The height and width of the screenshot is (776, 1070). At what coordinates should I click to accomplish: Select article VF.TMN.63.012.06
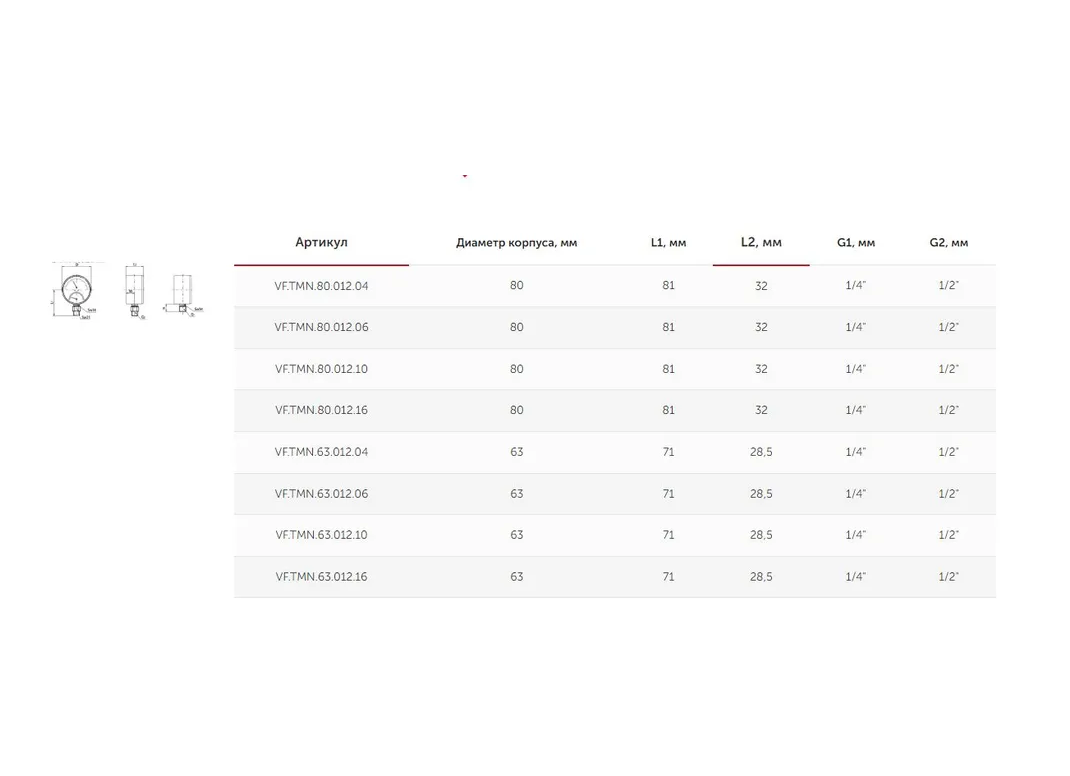point(321,494)
